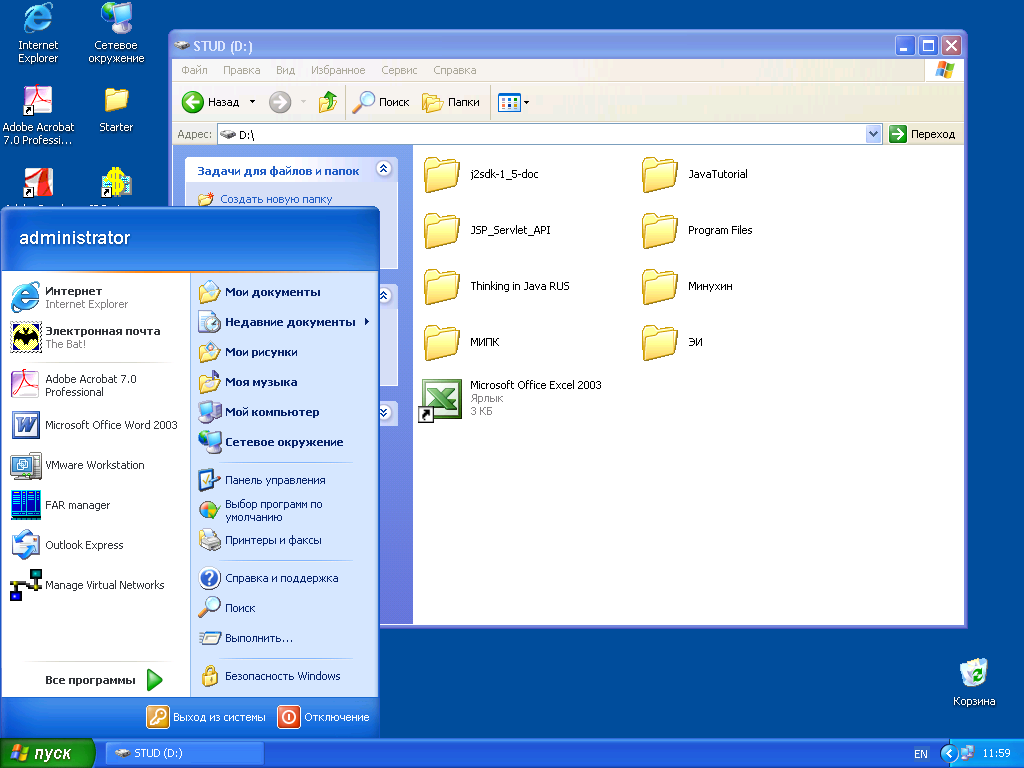
Task: Select the JSP_Servlet_API folder
Action: pos(487,231)
